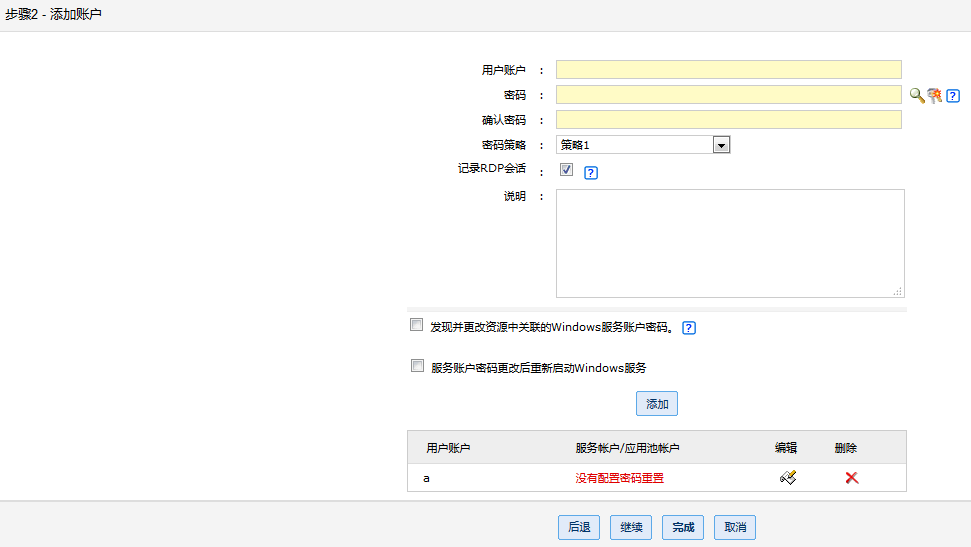Cancel with the 取消 button
The height and width of the screenshot is (547, 971).
(735, 527)
